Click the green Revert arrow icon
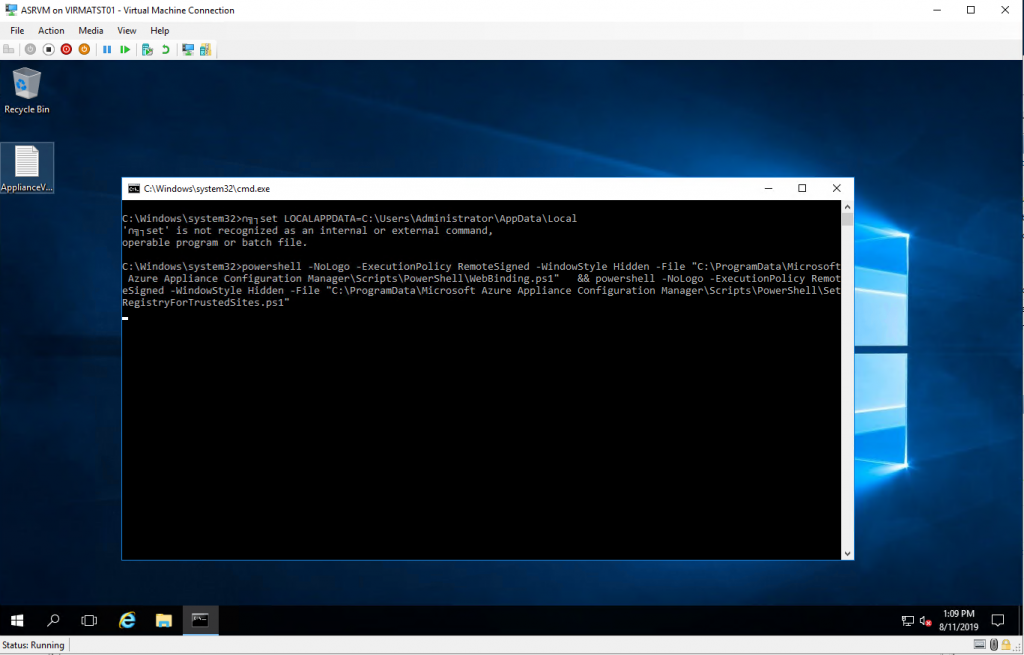This screenshot has height=655, width=1024. click(166, 50)
